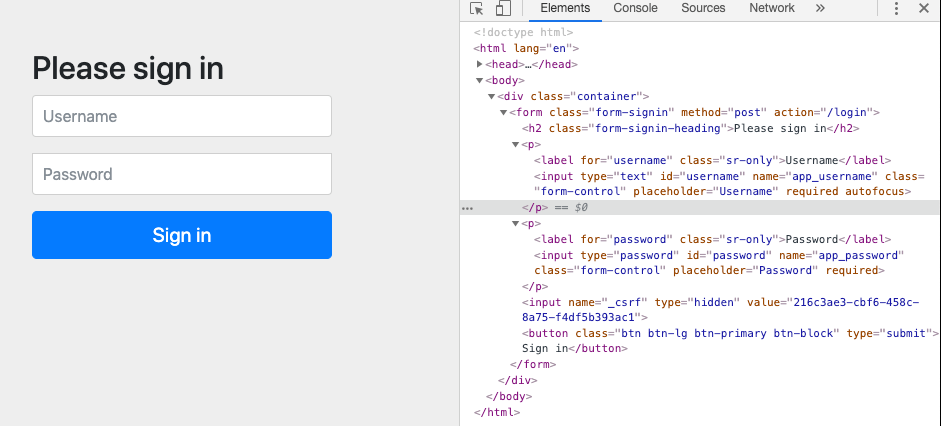This screenshot has height=426, width=941.
Task: Switch to the Sources tab
Action: [x=703, y=8]
